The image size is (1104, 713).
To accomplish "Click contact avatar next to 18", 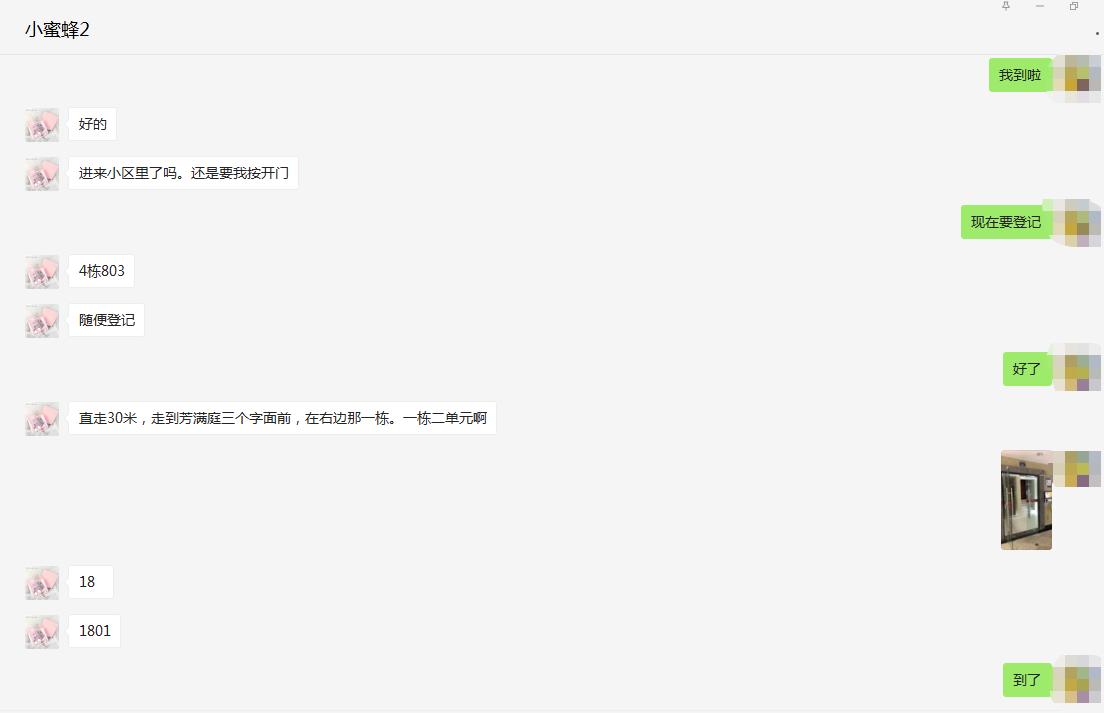I will click(42, 583).
